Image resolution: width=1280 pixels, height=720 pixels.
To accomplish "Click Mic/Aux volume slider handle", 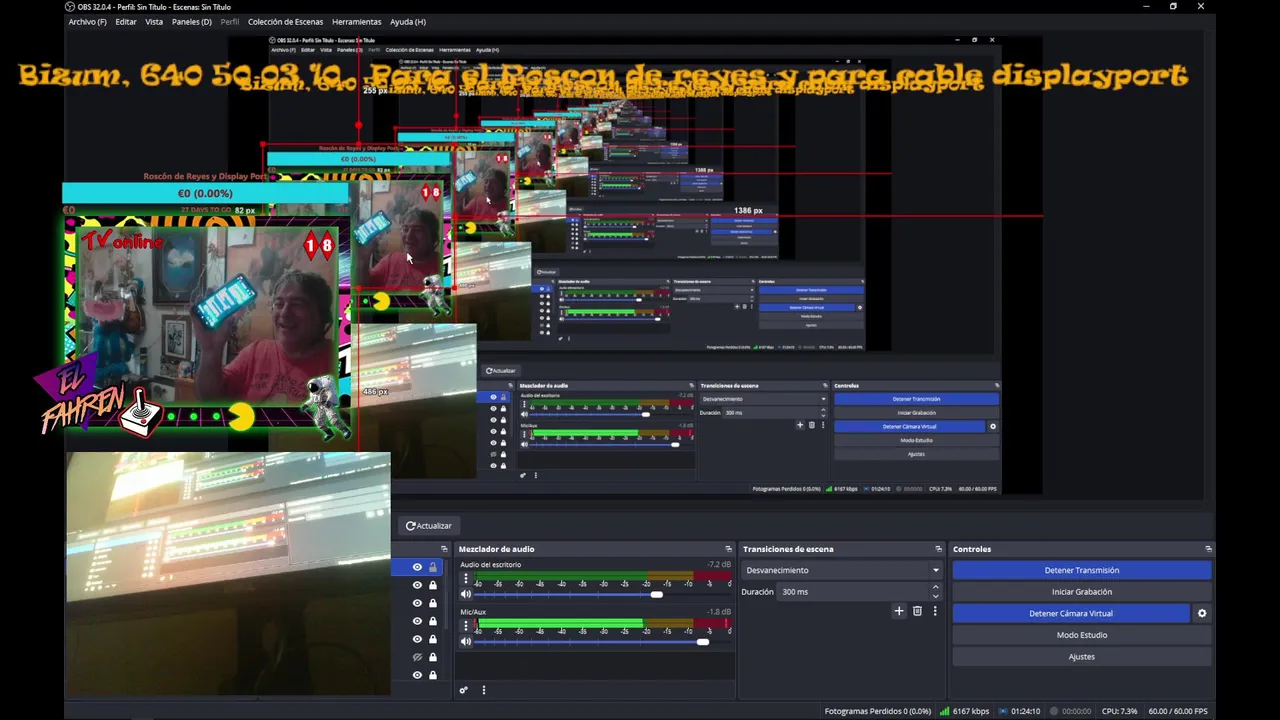I will point(703,642).
